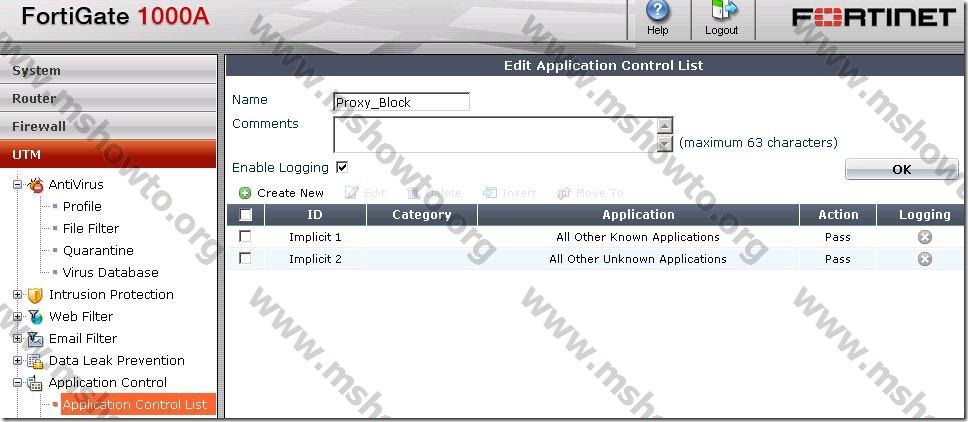Screen dimensions: 968x422
Task: Click the Category column header
Action: [x=422, y=215]
